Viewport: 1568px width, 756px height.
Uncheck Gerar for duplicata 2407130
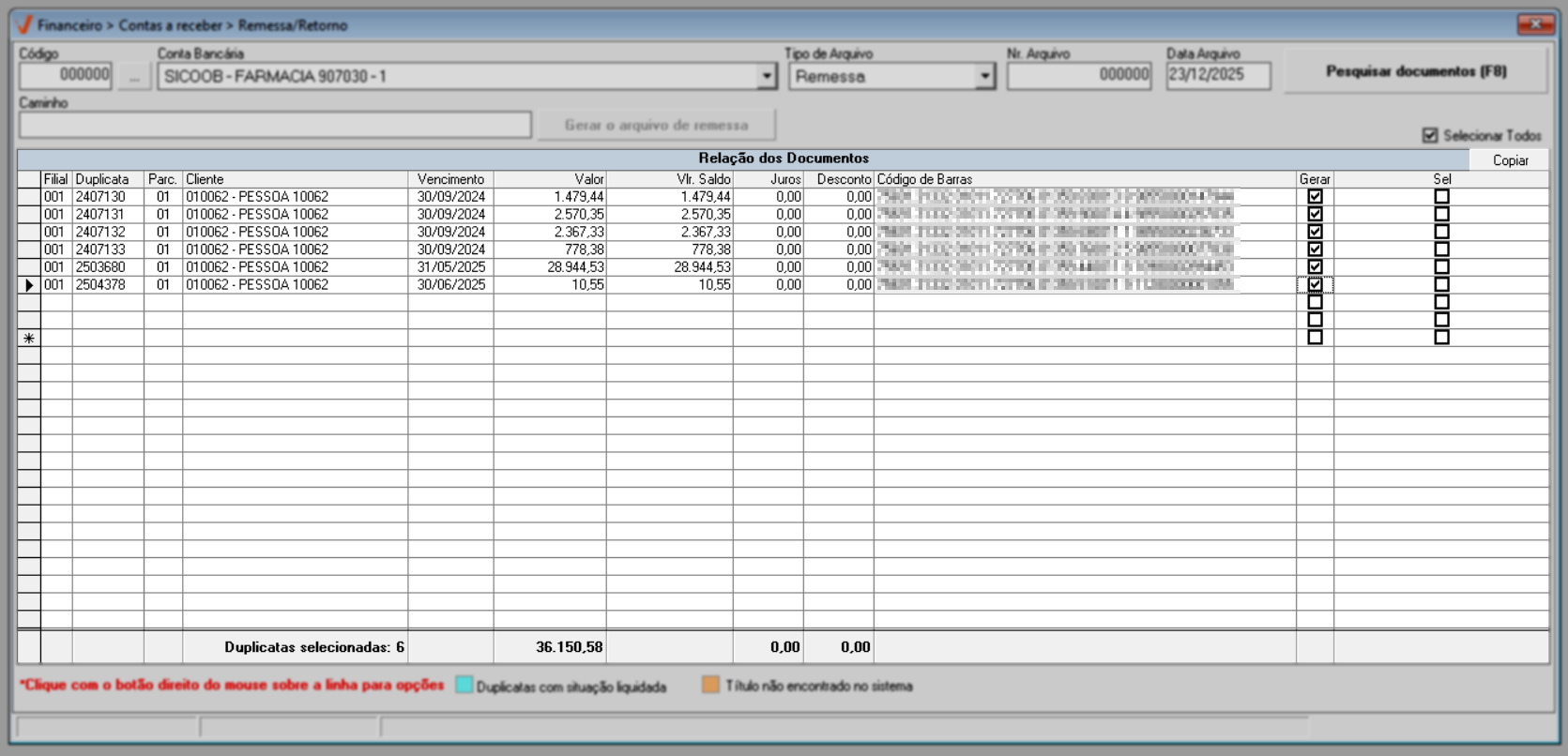click(x=1315, y=197)
